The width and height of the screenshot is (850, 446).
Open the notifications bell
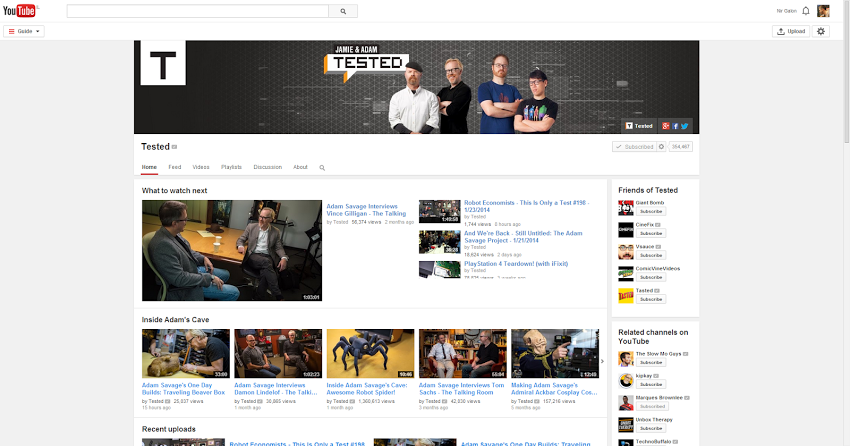[806, 11]
